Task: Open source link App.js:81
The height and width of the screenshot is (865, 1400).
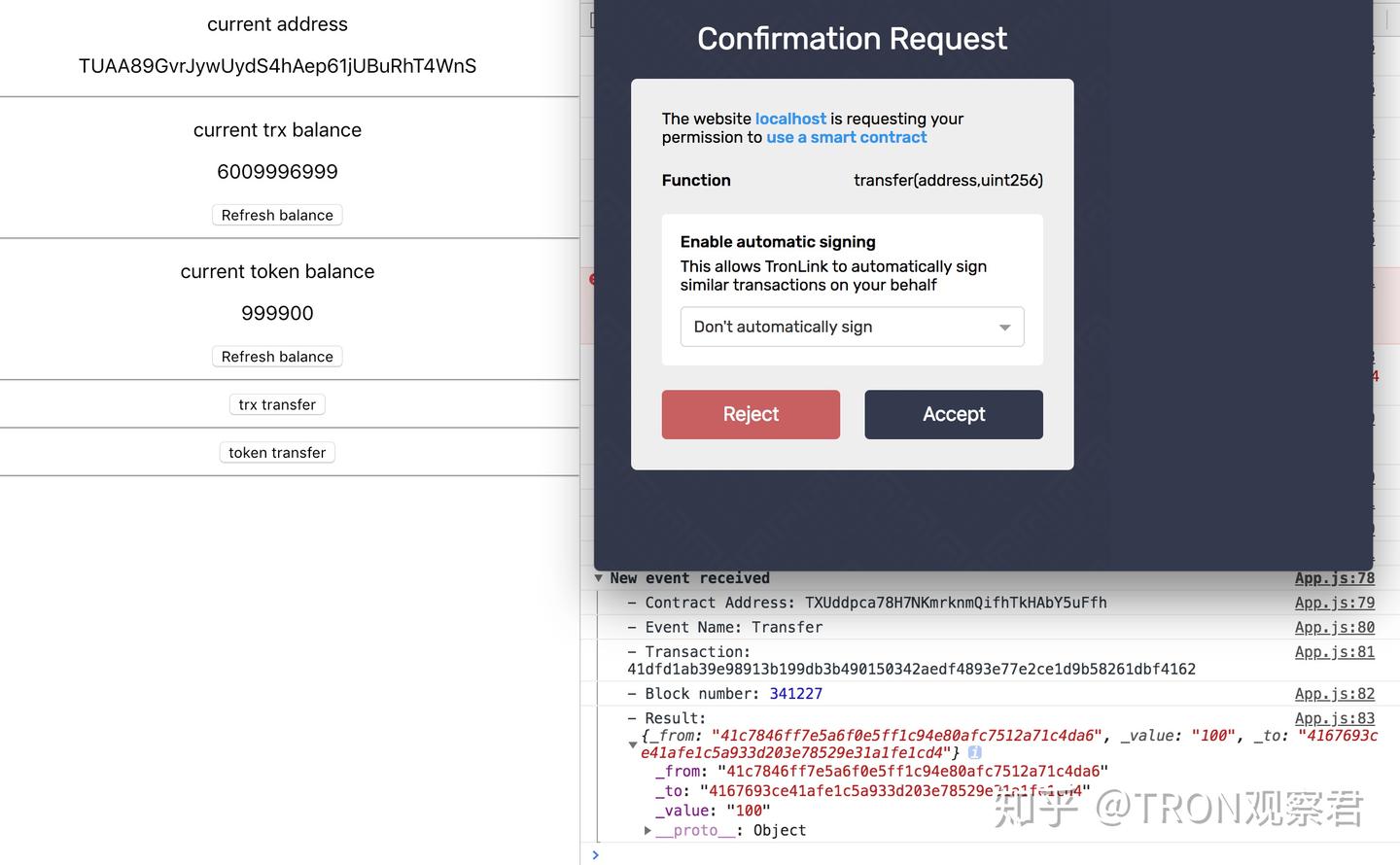Action: pos(1334,652)
